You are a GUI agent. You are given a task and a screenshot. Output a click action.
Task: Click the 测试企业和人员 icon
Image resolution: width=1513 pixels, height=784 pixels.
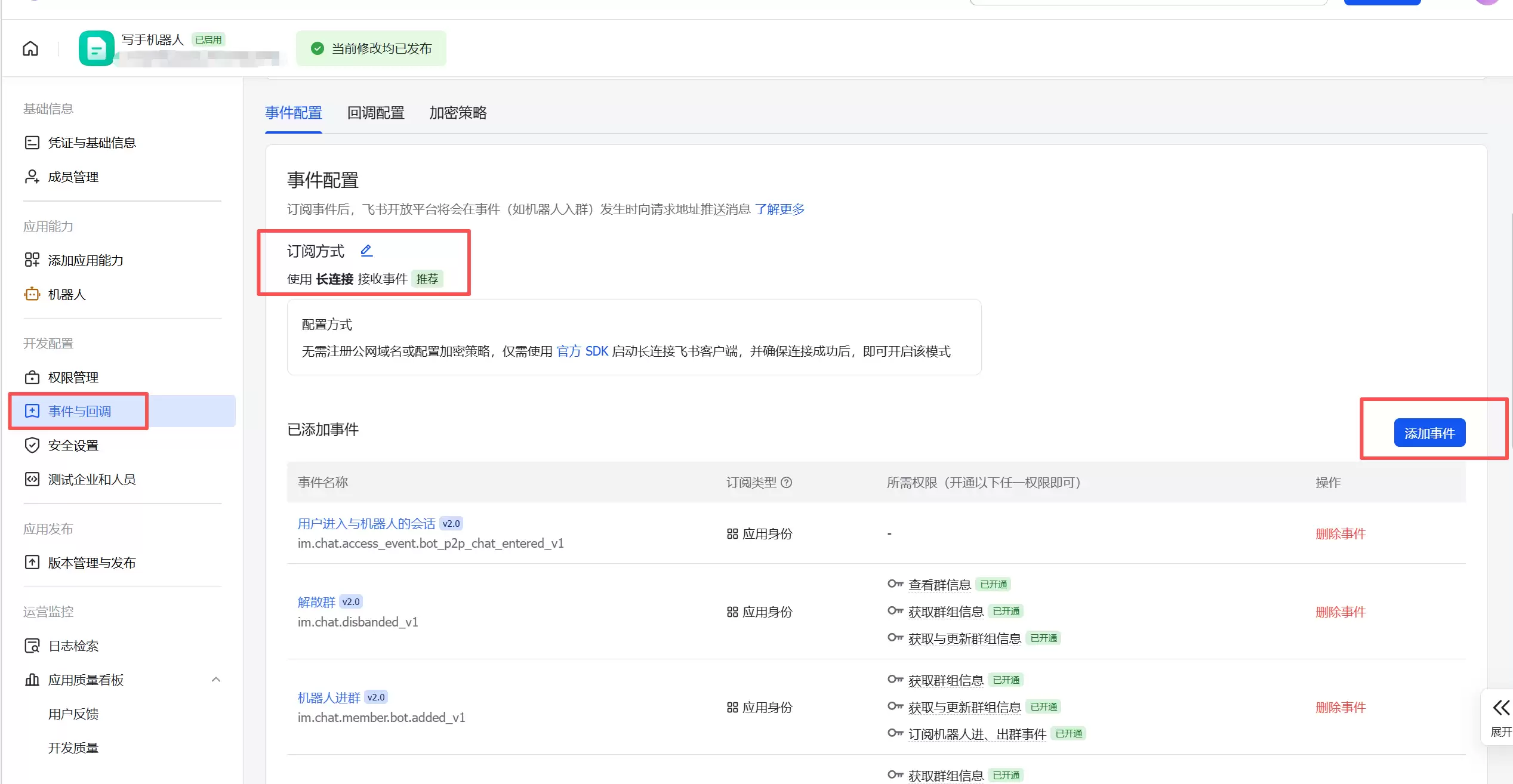coord(32,479)
